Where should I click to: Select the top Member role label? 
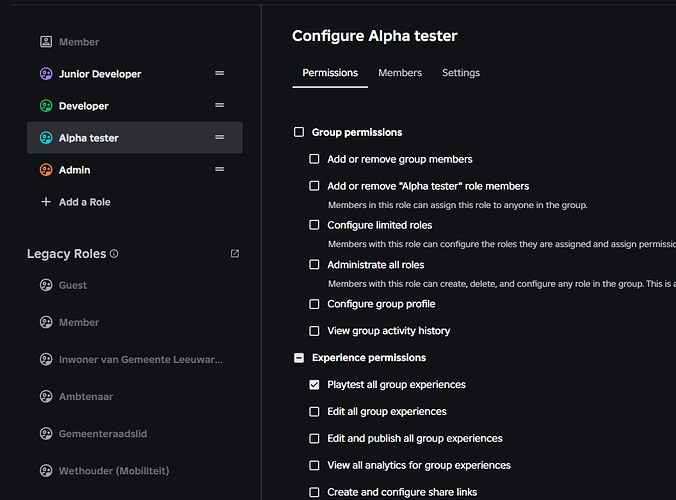coord(79,42)
